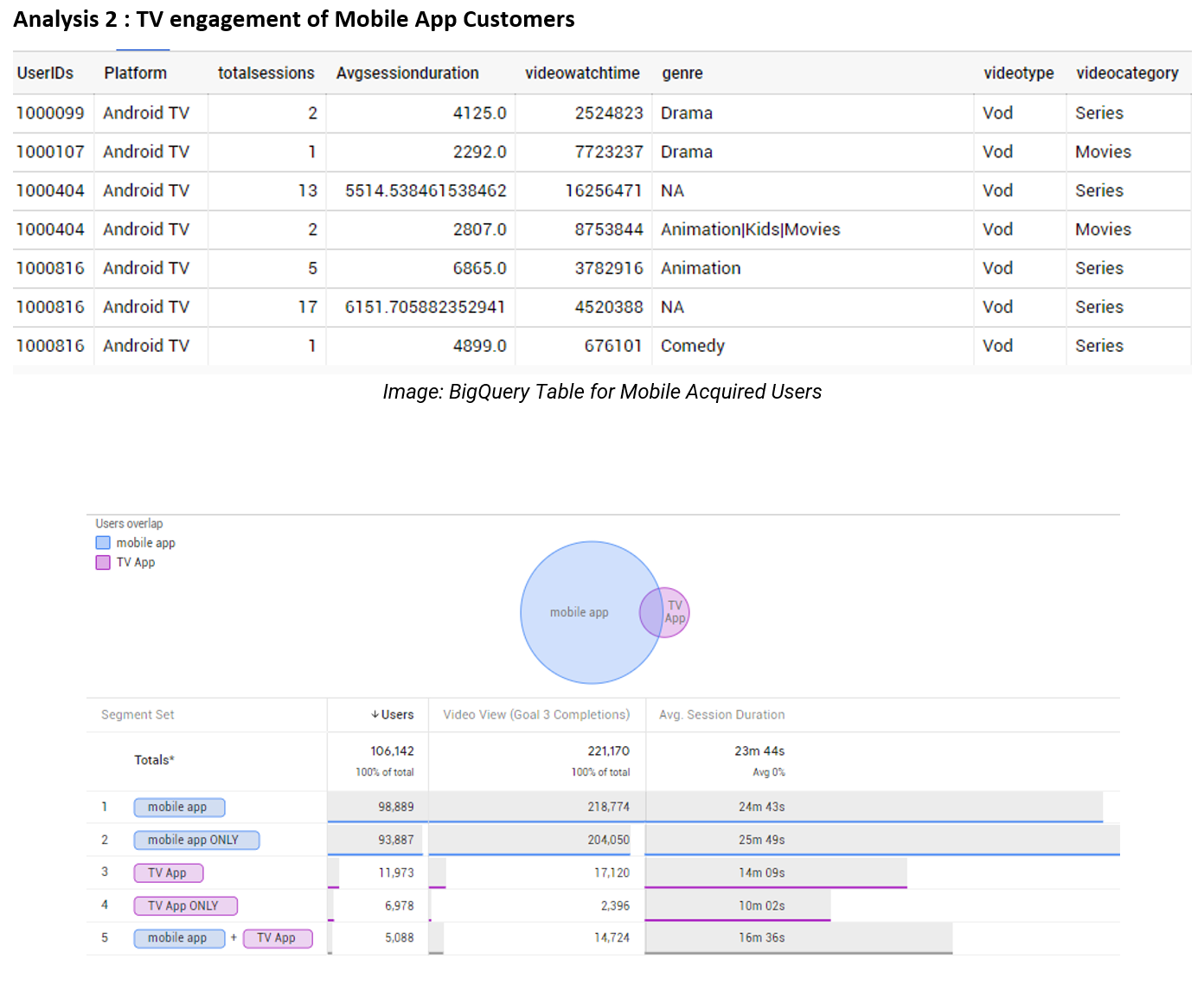Click the totalsessions column header
1204x984 pixels.
tap(266, 73)
